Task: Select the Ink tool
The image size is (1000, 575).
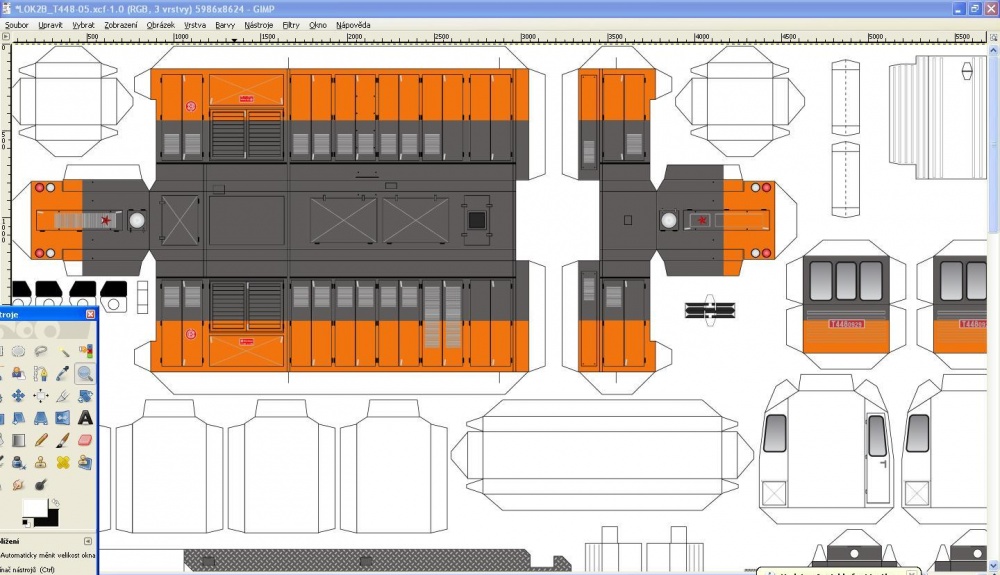Action: point(18,462)
